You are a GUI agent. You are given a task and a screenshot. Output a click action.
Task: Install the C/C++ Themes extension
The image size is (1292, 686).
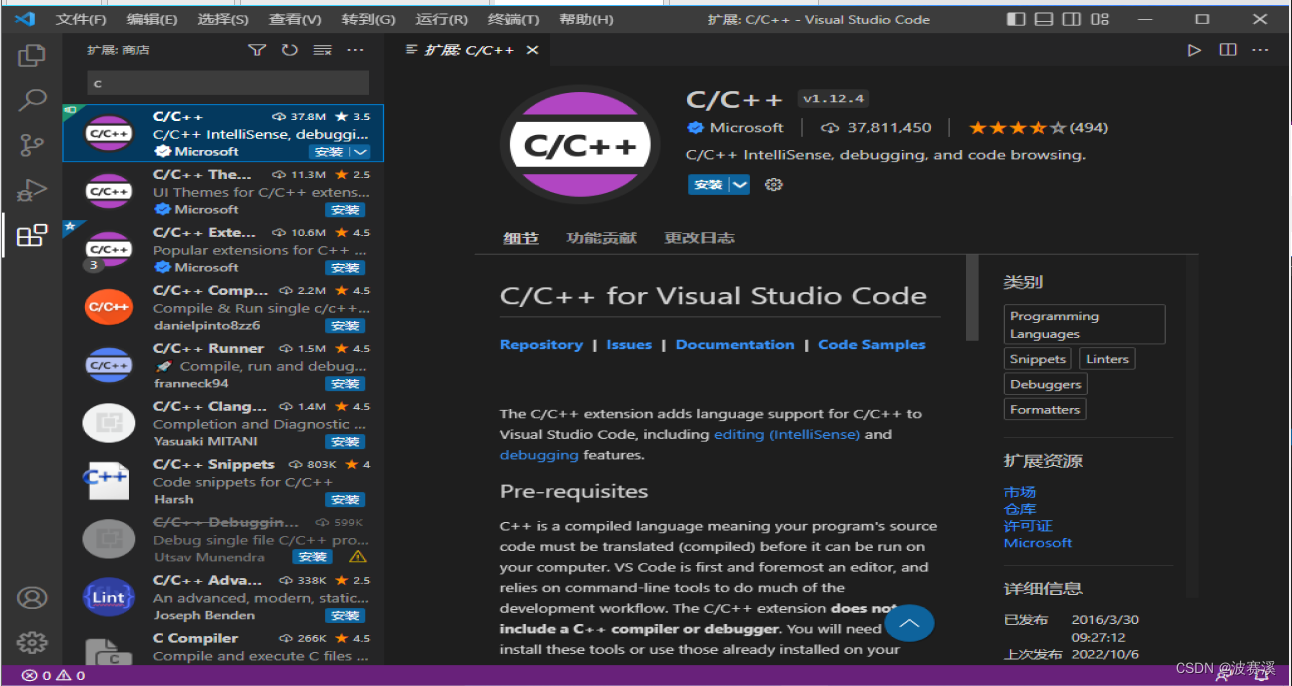[x=345, y=210]
